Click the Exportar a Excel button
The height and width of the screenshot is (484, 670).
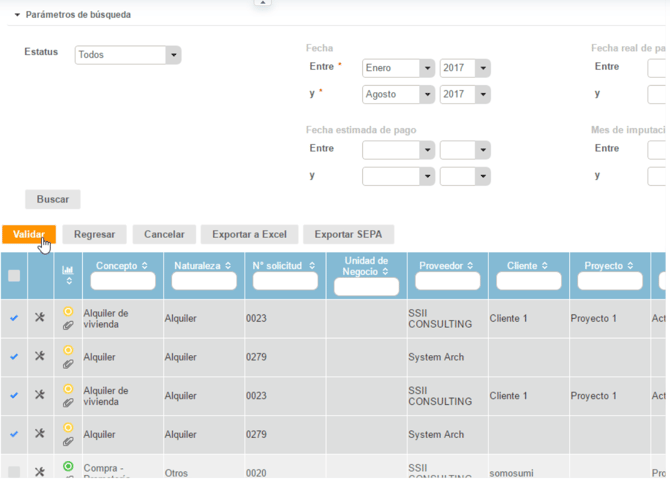pos(249,234)
